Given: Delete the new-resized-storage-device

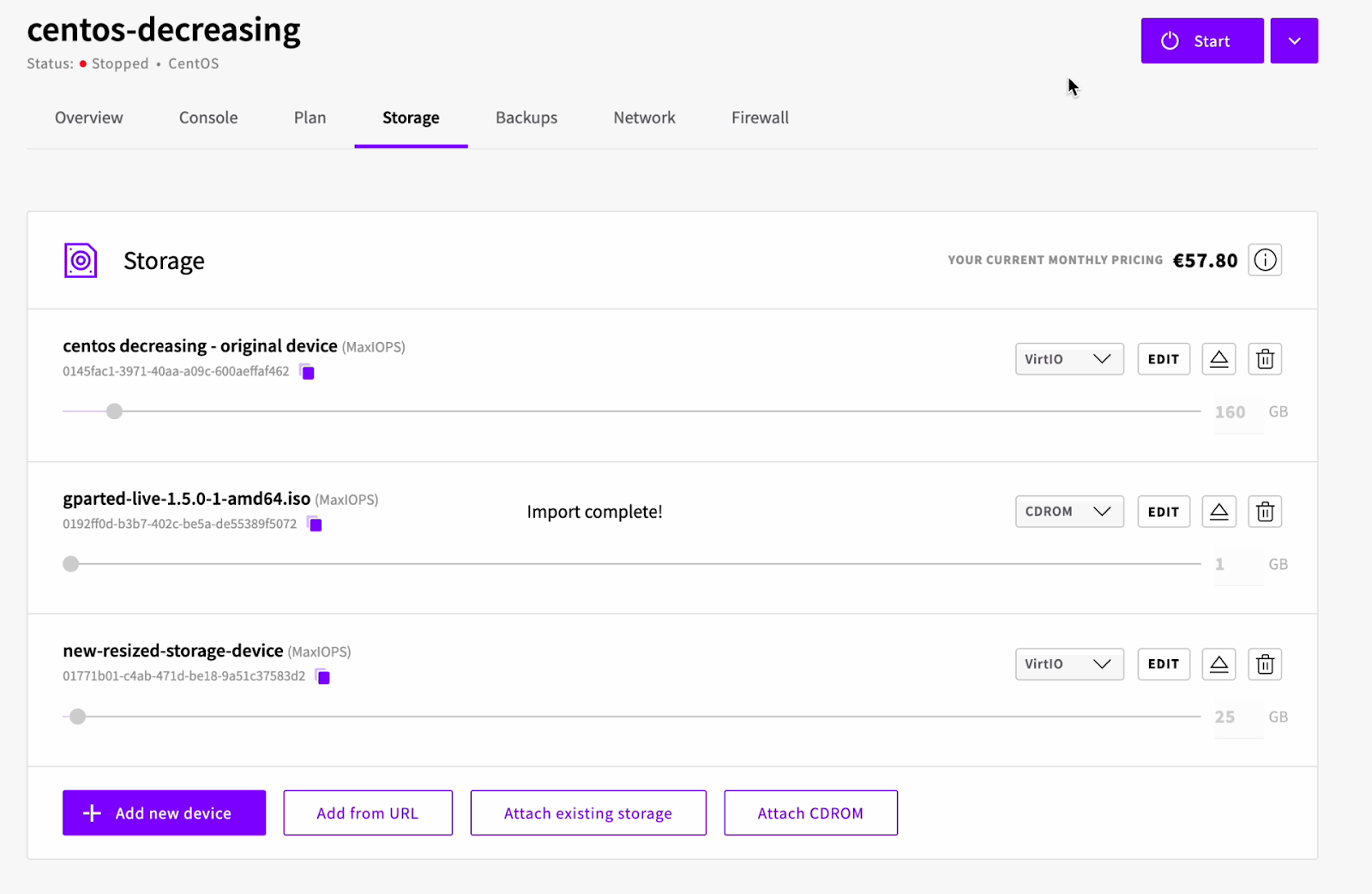Looking at the screenshot, I should (1265, 664).
